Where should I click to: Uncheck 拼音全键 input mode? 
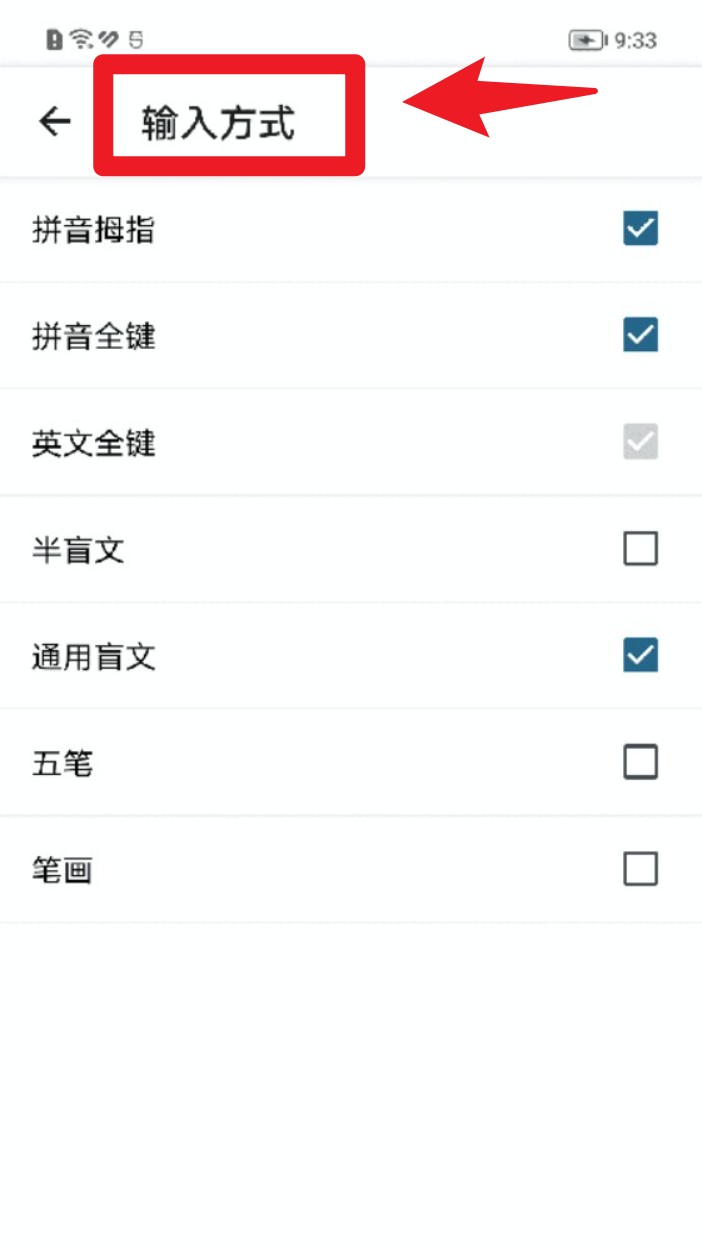pos(640,338)
